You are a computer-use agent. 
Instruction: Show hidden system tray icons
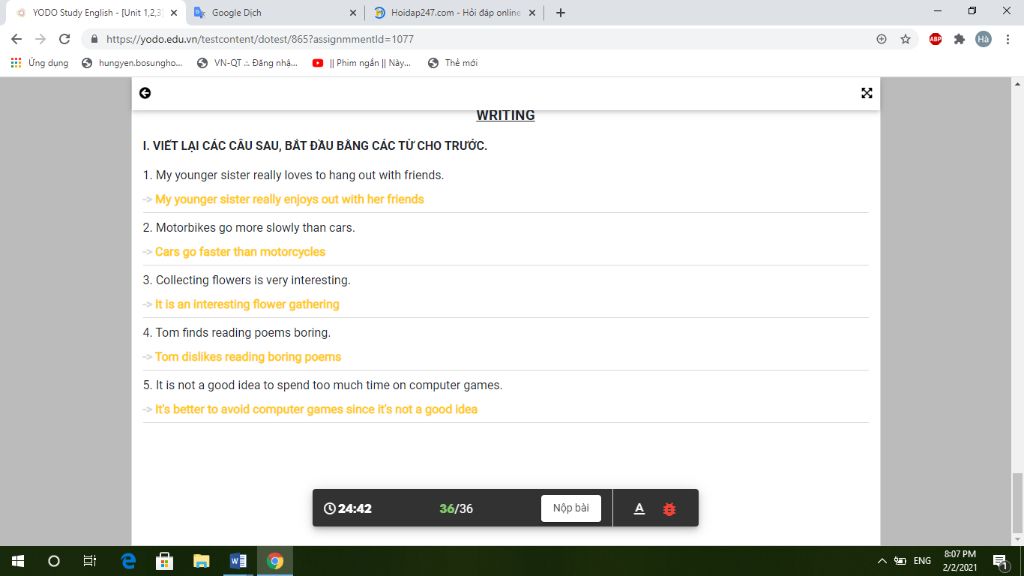pyautogui.click(x=882, y=561)
